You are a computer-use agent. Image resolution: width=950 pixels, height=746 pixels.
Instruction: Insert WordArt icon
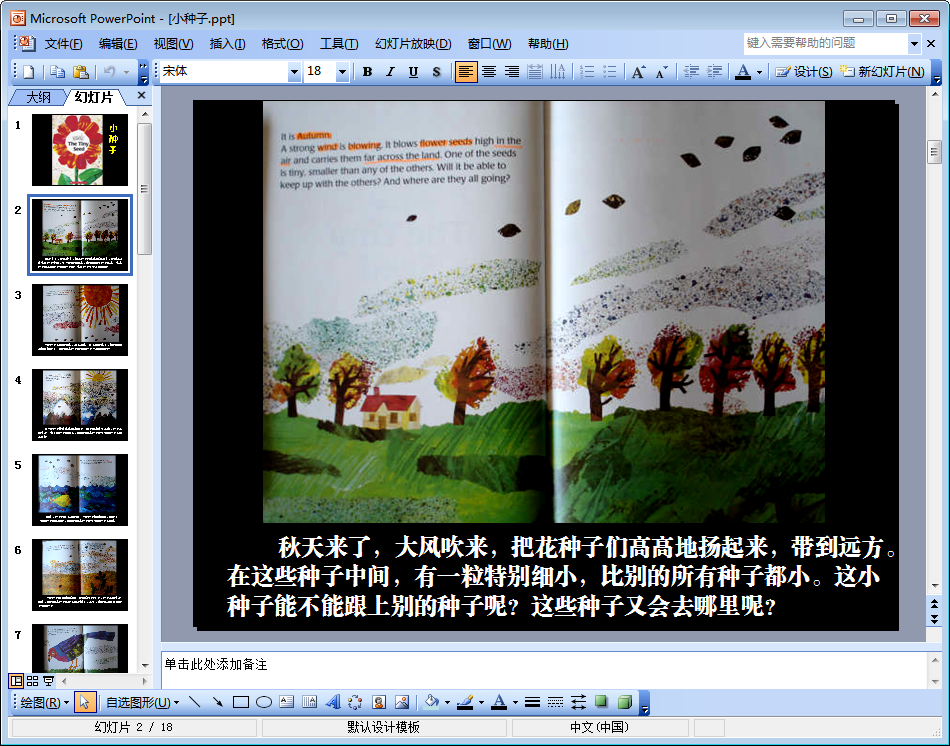[333, 702]
